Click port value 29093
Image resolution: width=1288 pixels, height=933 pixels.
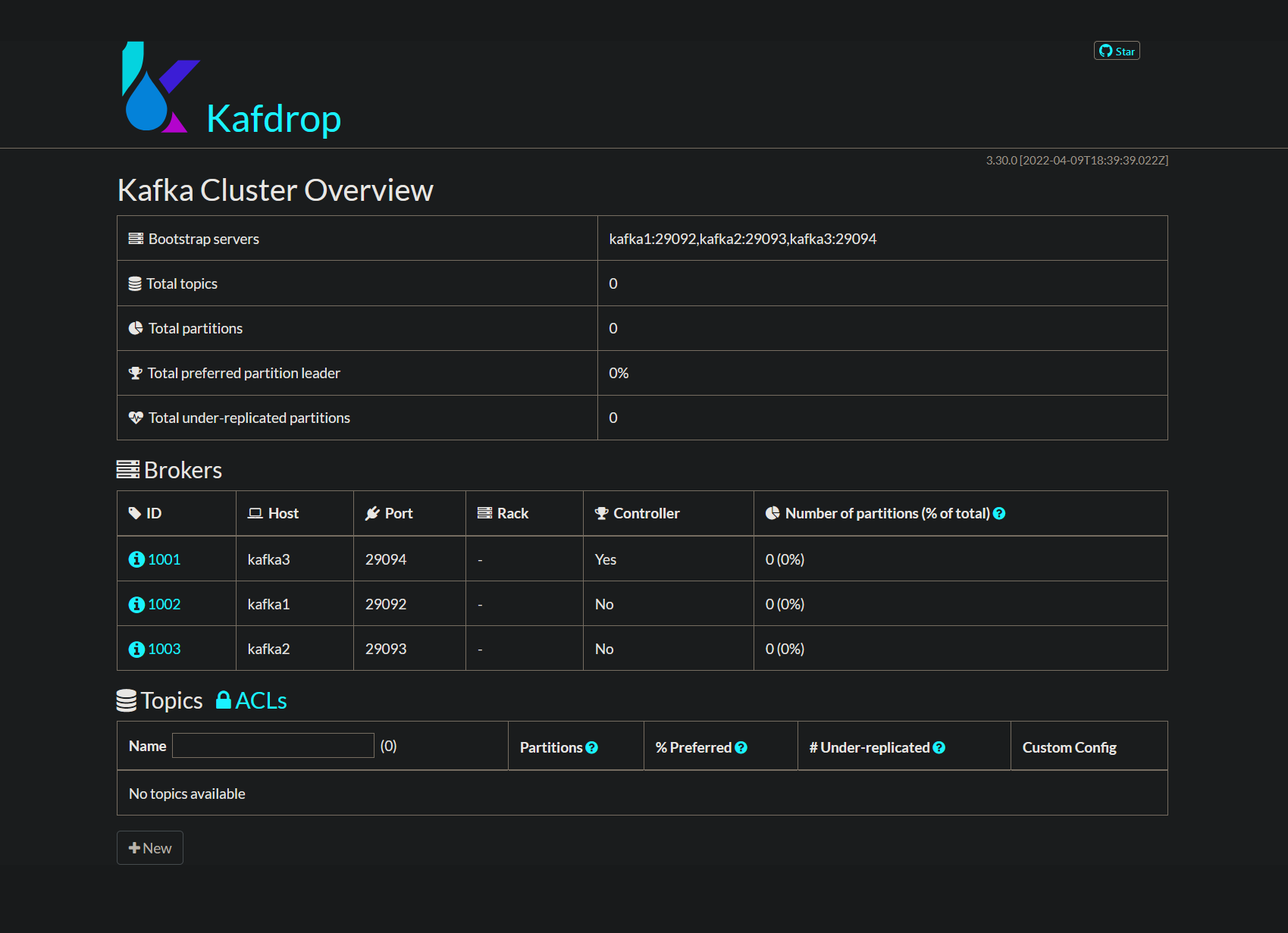pos(386,649)
